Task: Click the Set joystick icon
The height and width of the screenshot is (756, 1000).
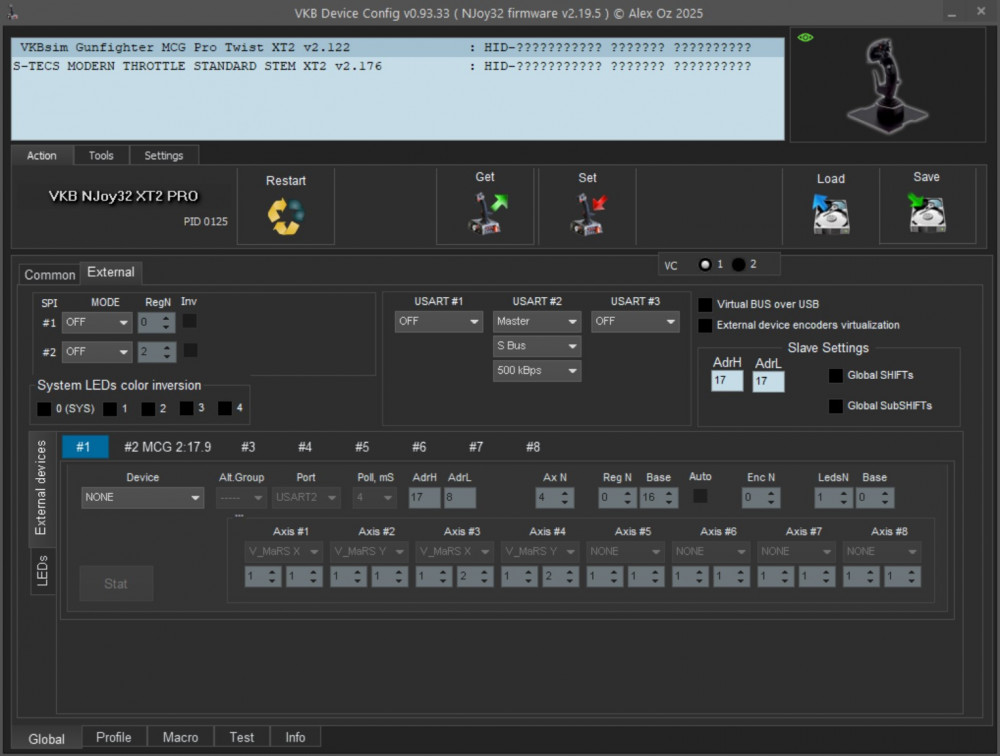Action: point(588,214)
